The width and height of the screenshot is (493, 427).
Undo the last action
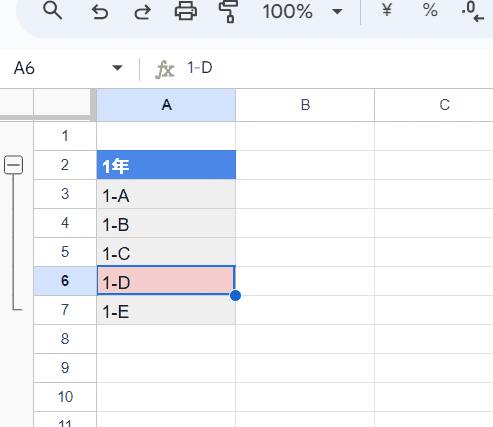tap(100, 12)
